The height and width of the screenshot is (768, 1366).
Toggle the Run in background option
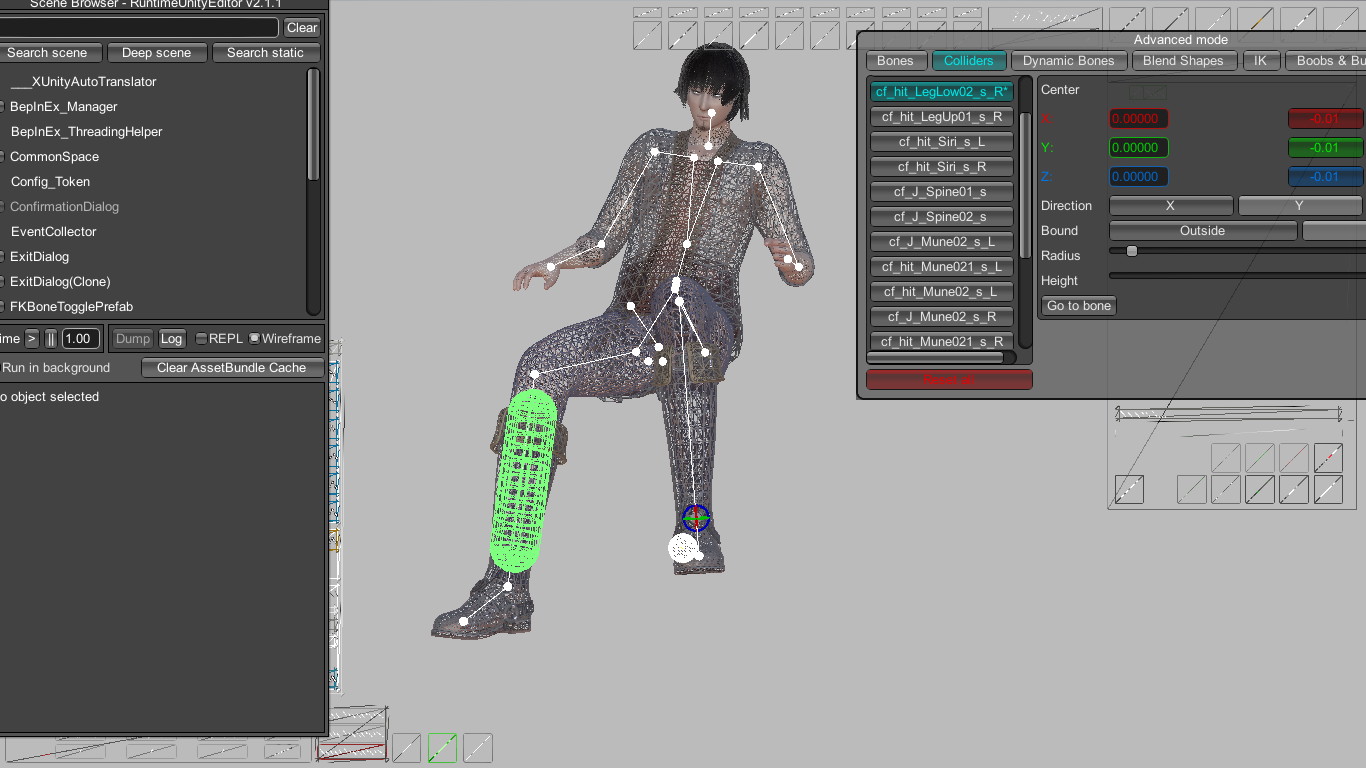pyautogui.click(x=55, y=368)
